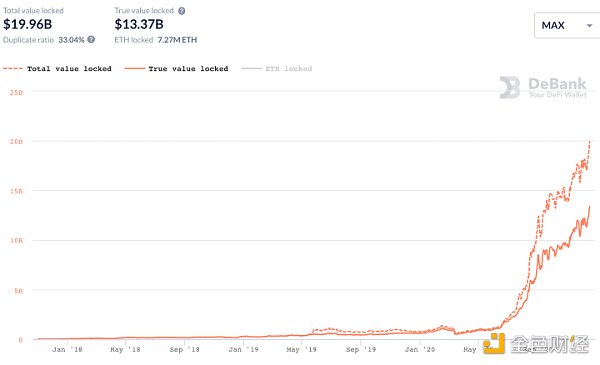Click the help icon beside Duplicate ratio

[x=91, y=39]
